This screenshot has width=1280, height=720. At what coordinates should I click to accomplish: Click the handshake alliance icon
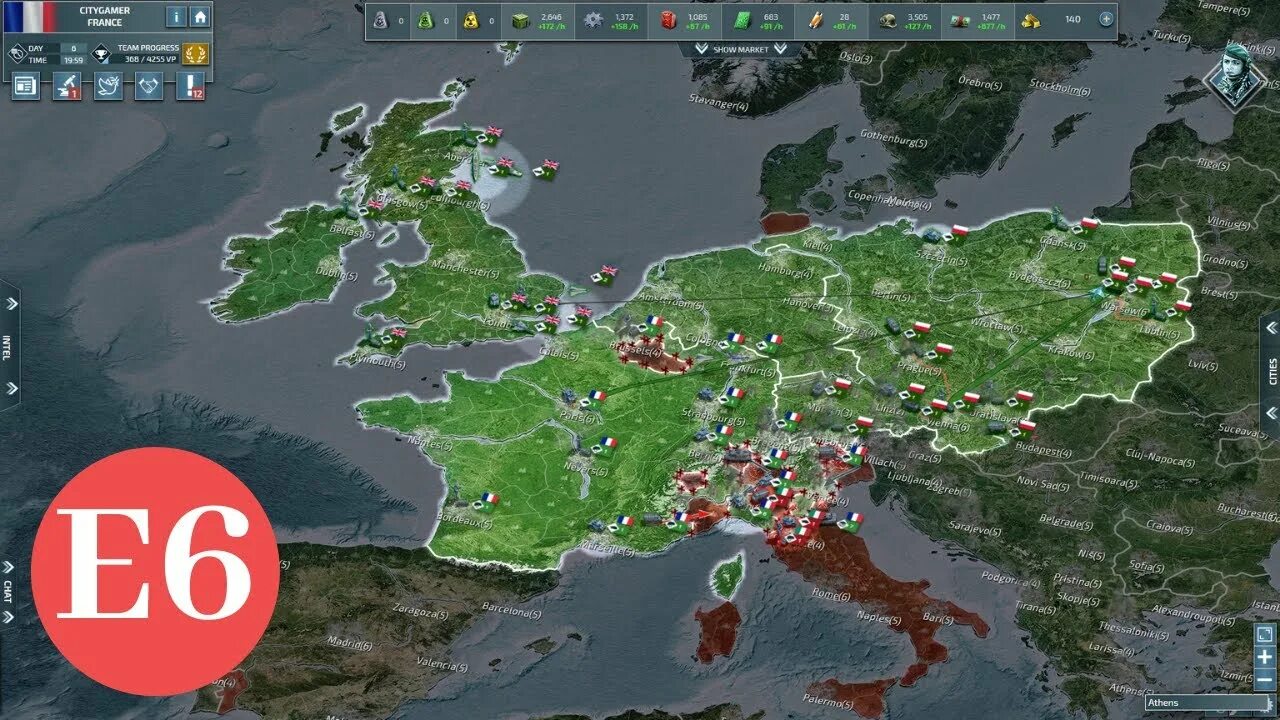coord(148,86)
